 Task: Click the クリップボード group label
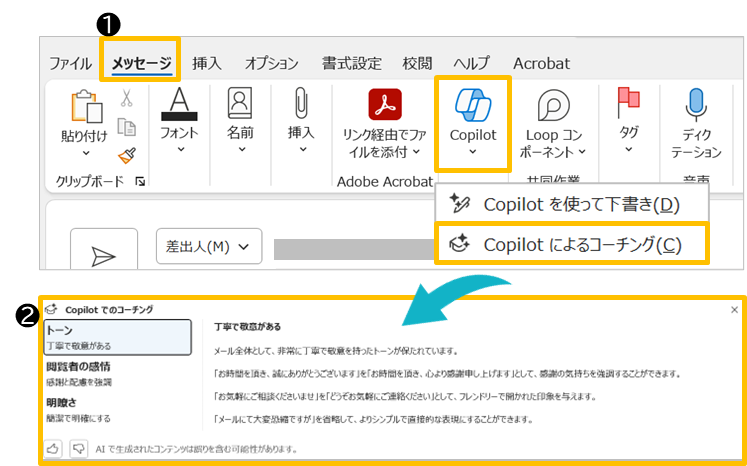(90, 181)
